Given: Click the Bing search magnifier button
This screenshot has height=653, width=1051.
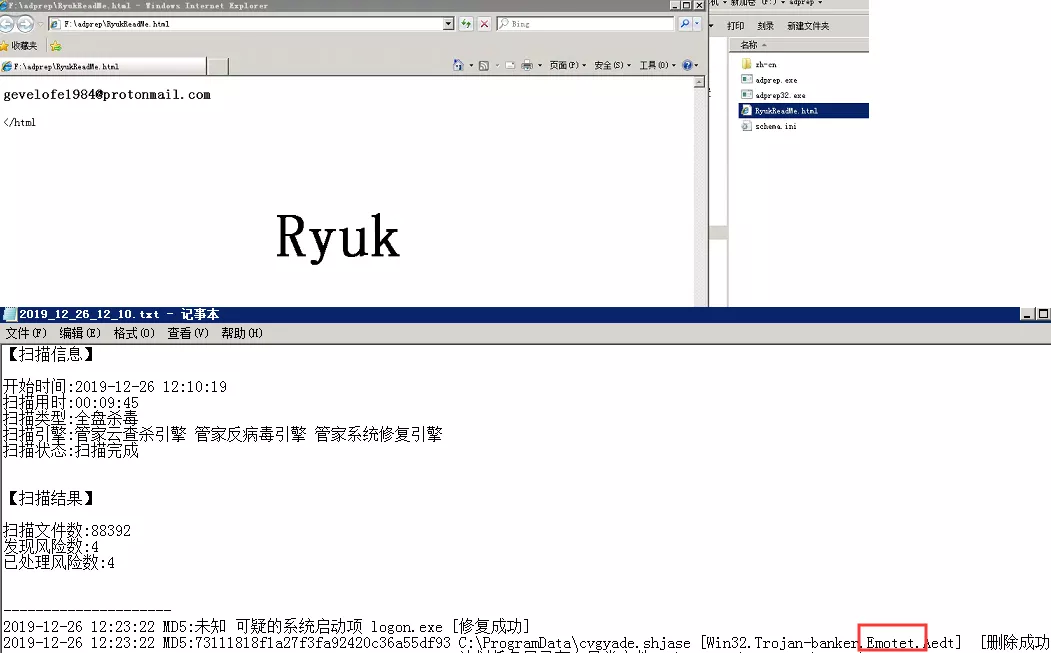Looking at the screenshot, I should (x=685, y=24).
